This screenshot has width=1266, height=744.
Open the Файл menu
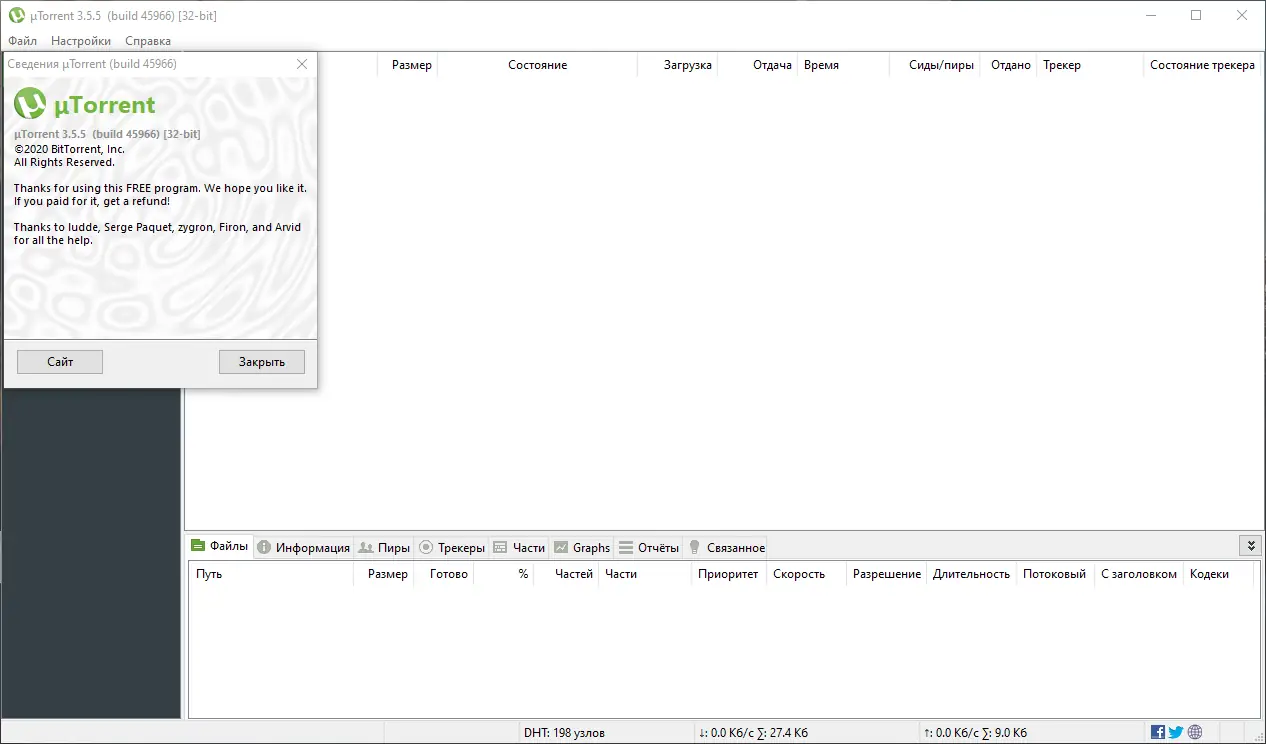click(x=22, y=41)
